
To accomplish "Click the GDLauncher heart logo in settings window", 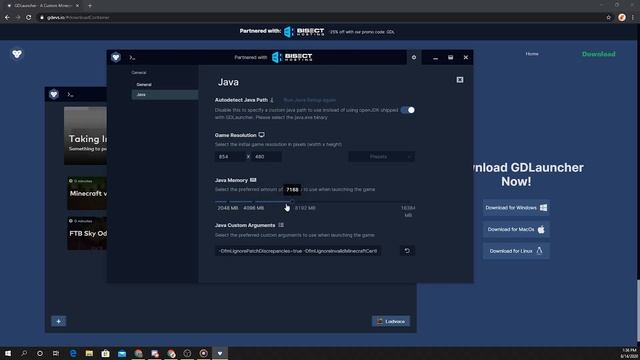I will (116, 57).
